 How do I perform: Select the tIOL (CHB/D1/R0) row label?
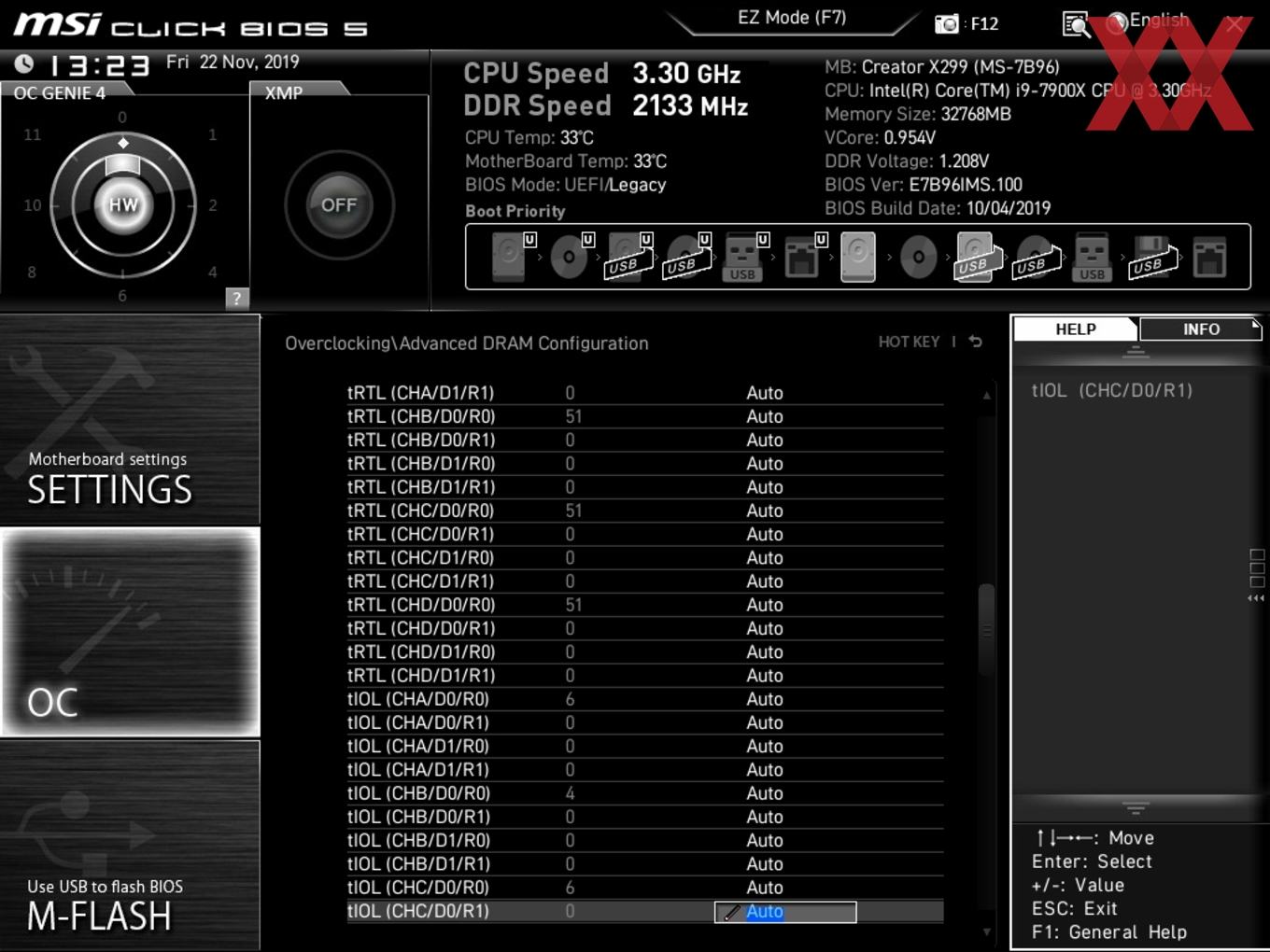click(x=418, y=841)
